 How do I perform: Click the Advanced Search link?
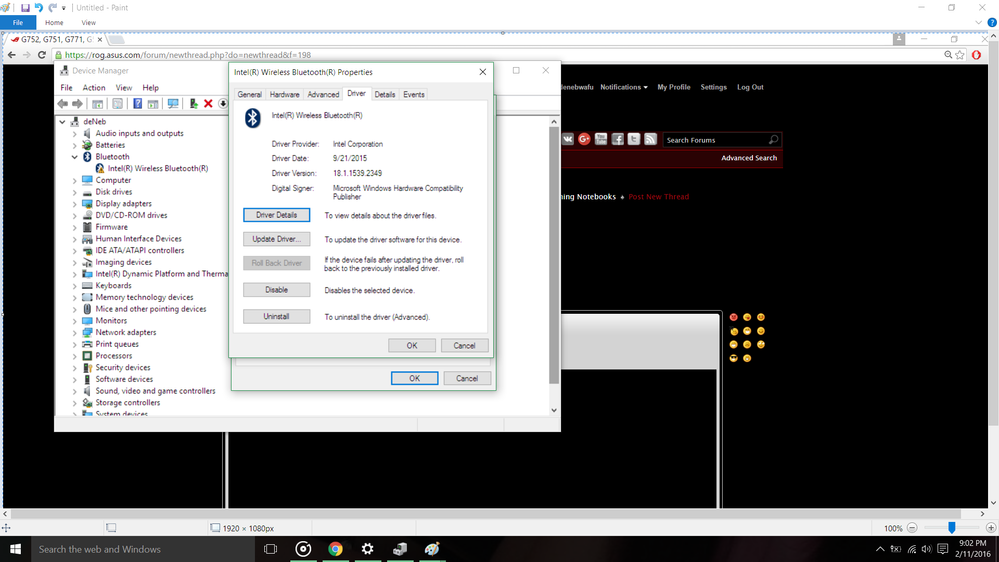749,158
